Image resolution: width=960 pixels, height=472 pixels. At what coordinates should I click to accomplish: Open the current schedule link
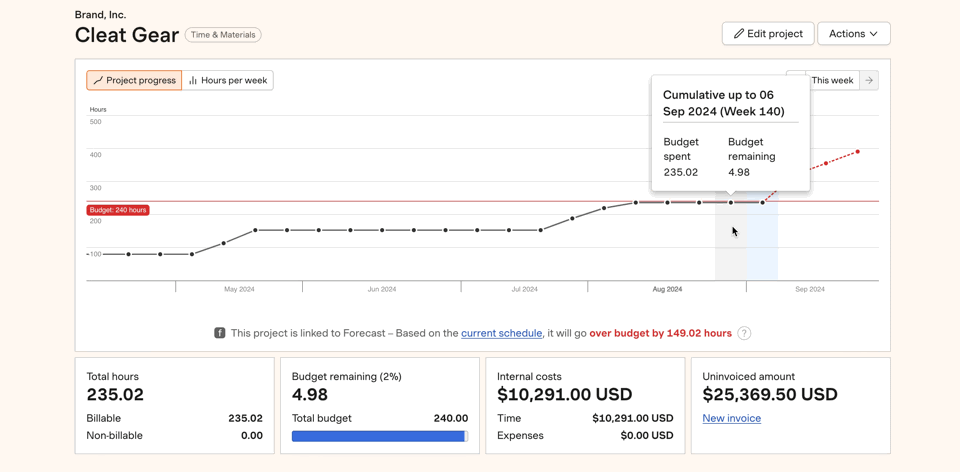coord(501,333)
